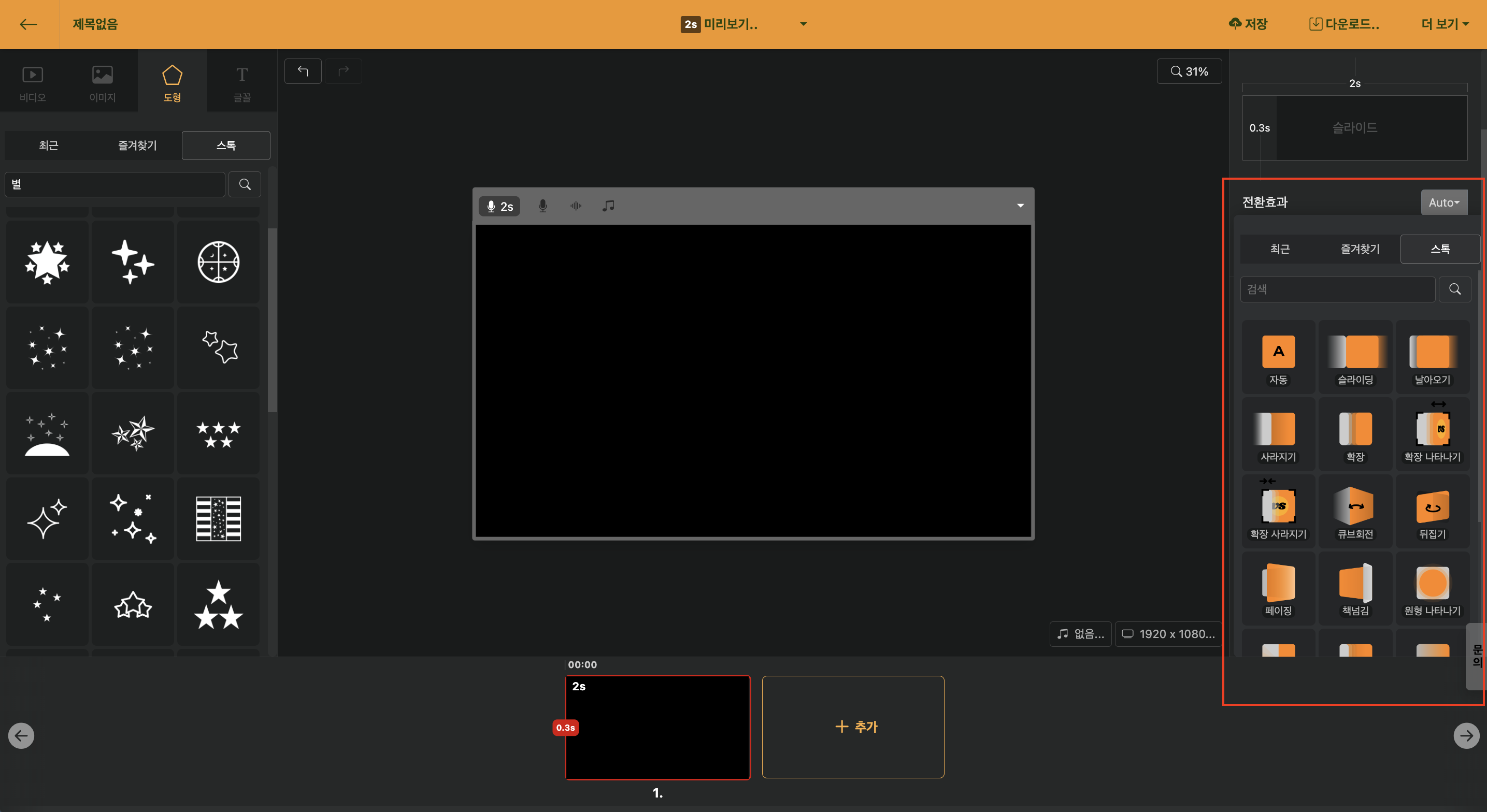This screenshot has width=1487, height=812.
Task: Click the music note icon above the canvas
Action: click(608, 206)
